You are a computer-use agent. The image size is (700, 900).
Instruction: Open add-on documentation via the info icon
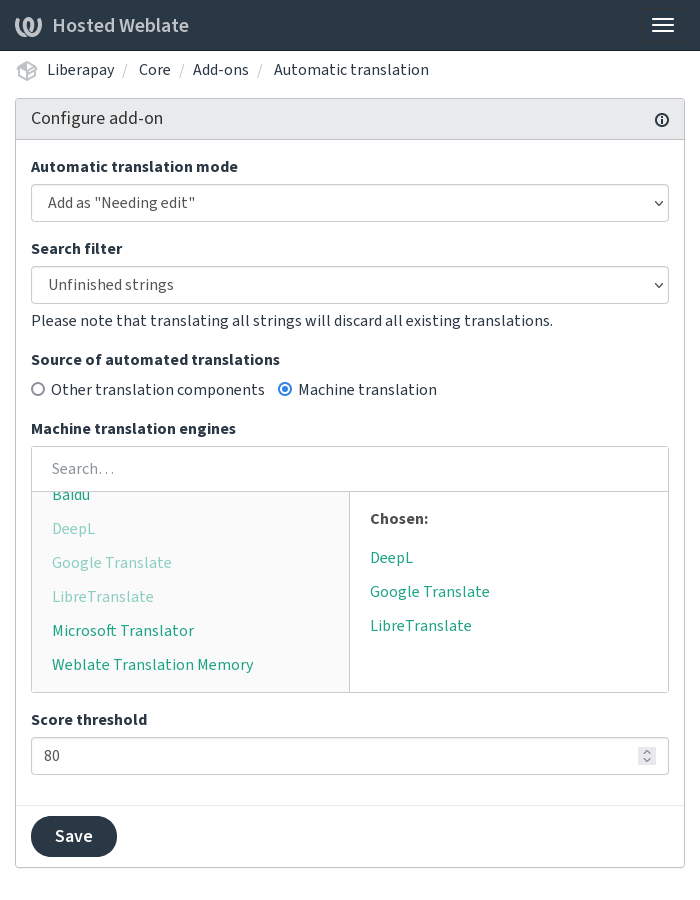[662, 120]
